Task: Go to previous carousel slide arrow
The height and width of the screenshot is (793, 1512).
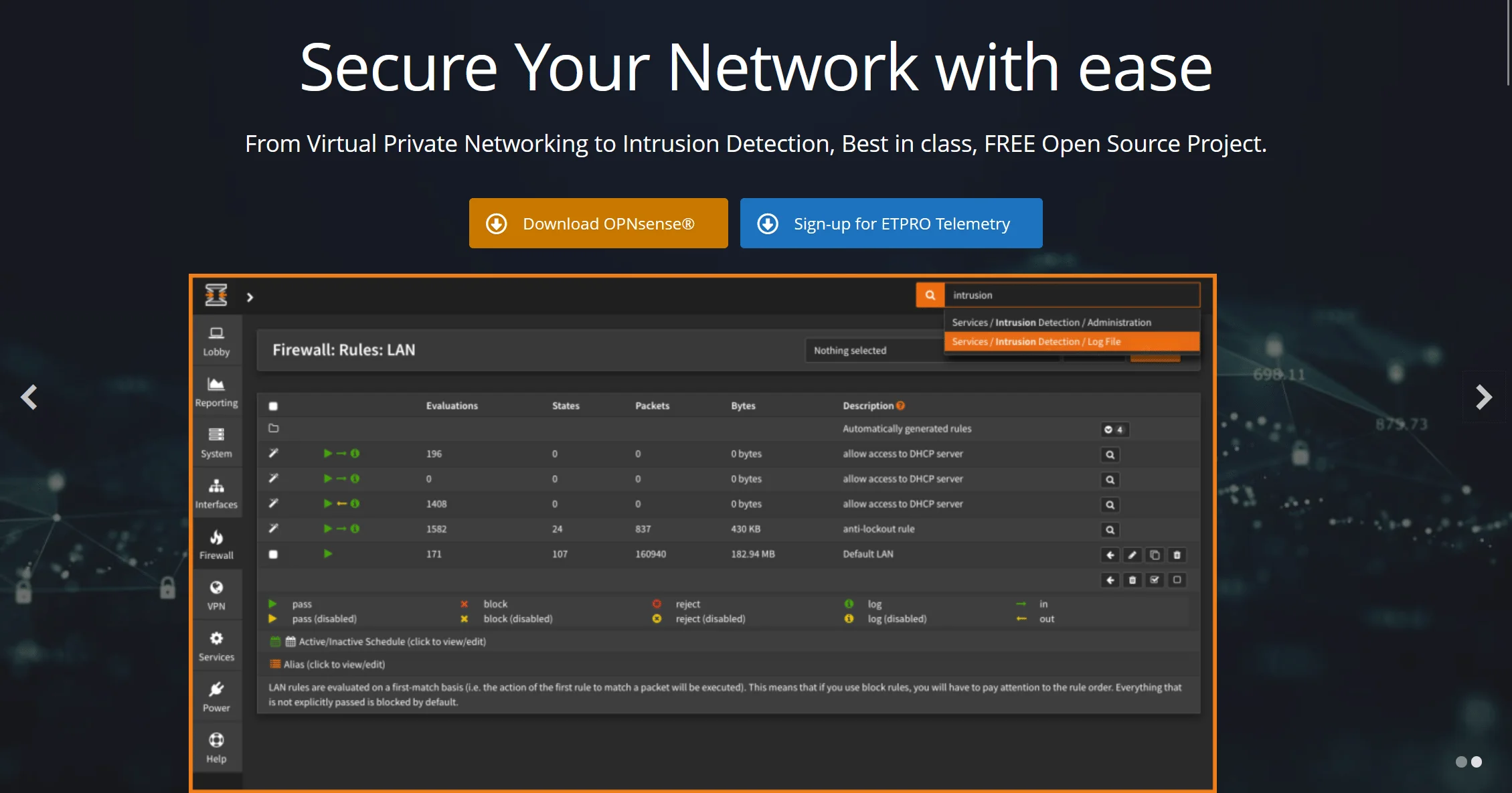Action: pos(29,397)
